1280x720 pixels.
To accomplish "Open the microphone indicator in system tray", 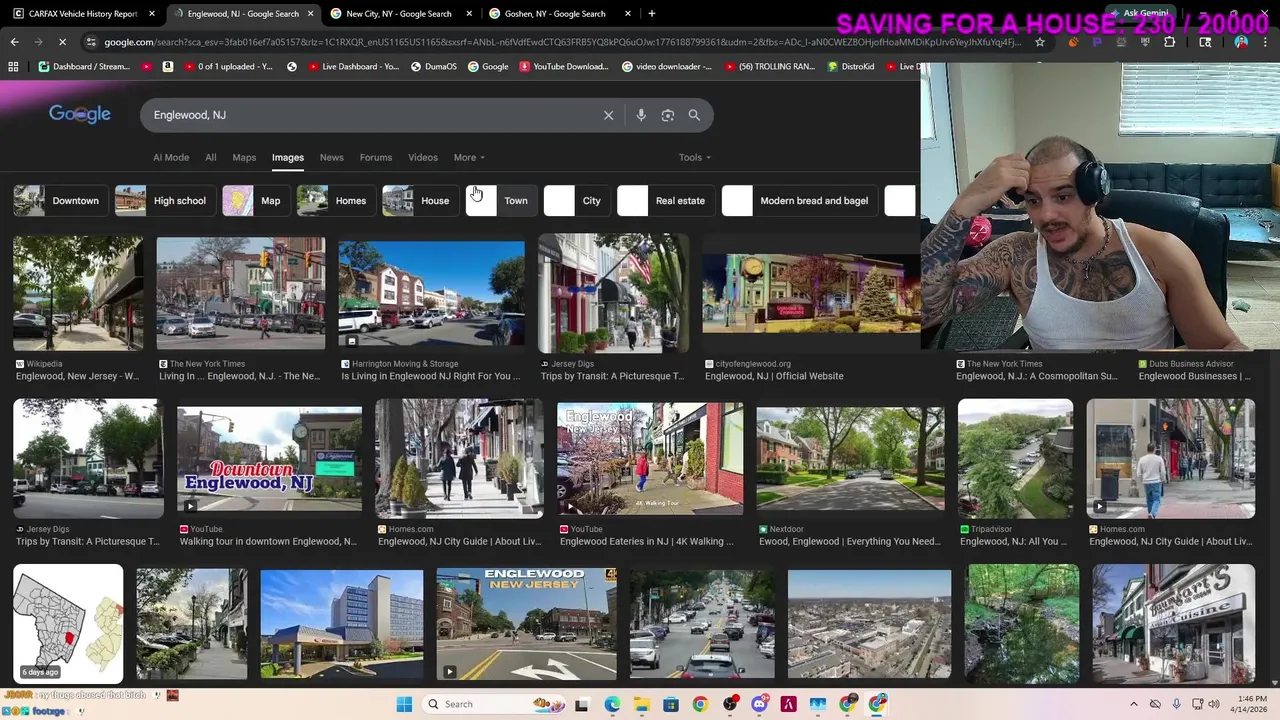I will tap(1177, 704).
